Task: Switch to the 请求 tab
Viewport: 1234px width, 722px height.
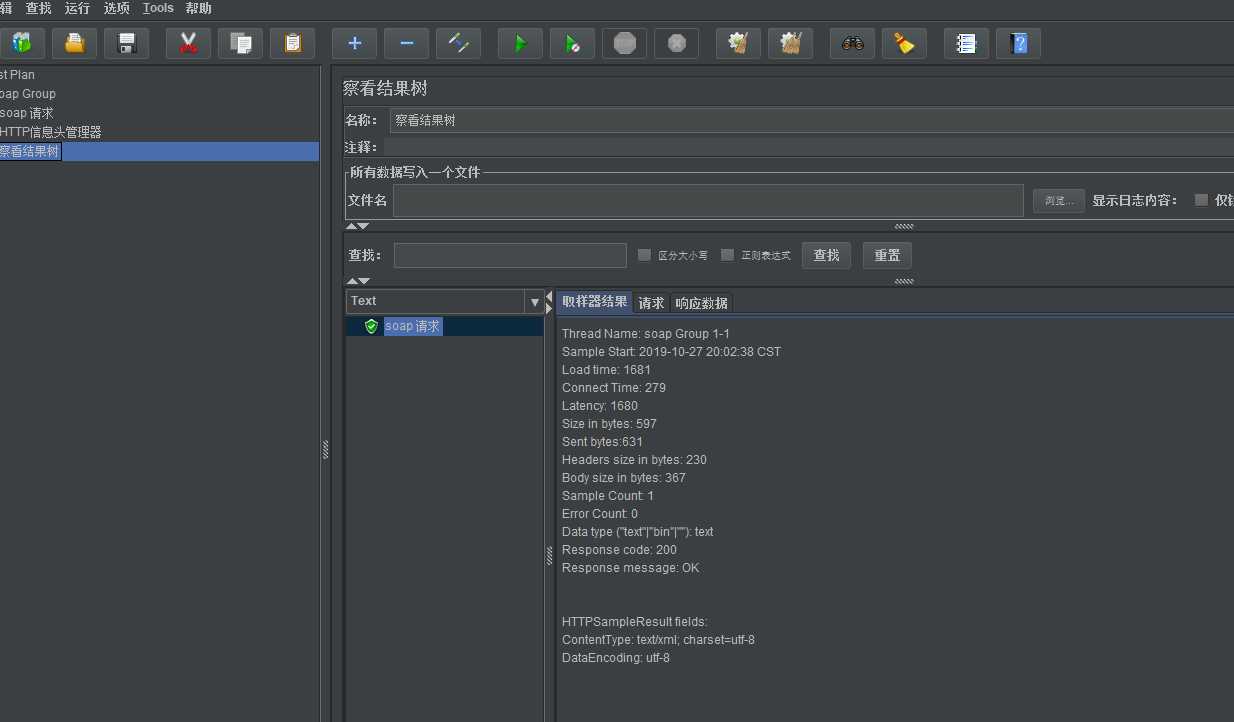Action: pos(651,303)
